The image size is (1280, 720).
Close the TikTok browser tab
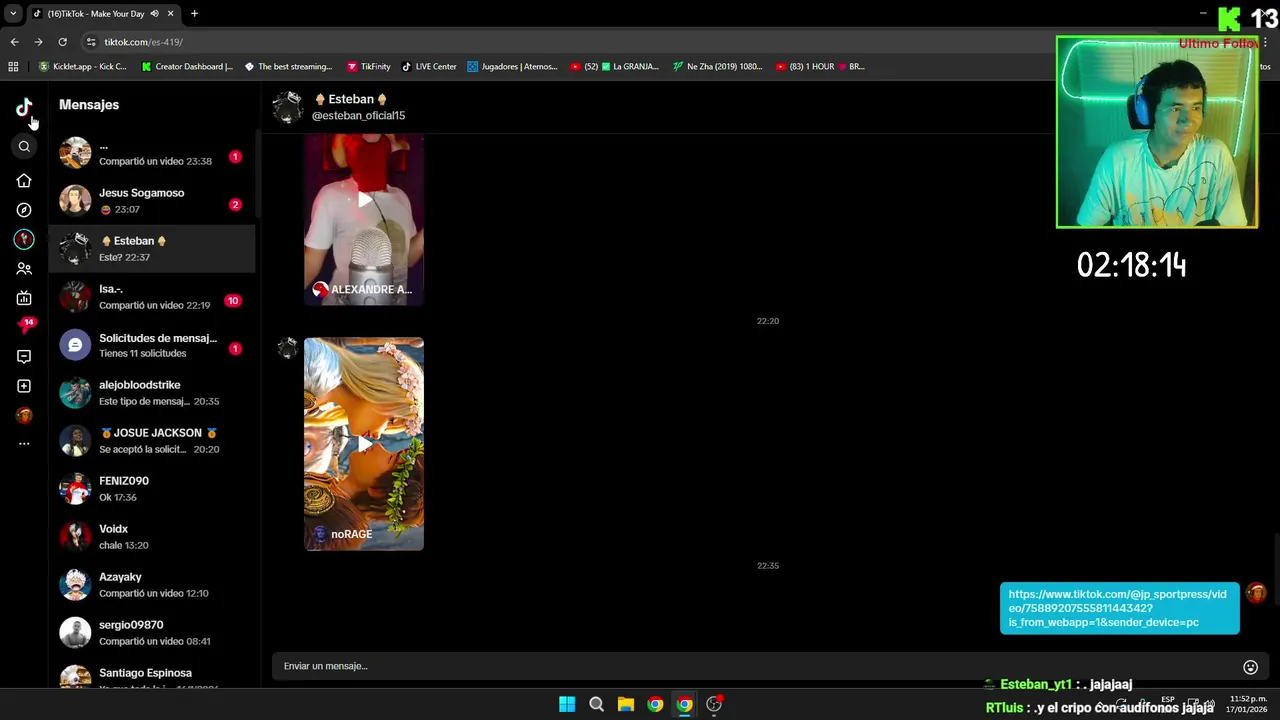(x=171, y=14)
